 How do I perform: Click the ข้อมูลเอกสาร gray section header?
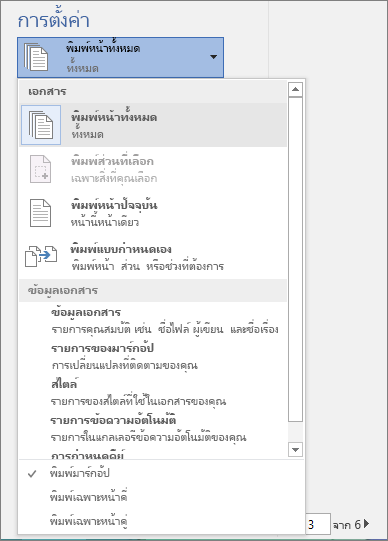click(153, 291)
